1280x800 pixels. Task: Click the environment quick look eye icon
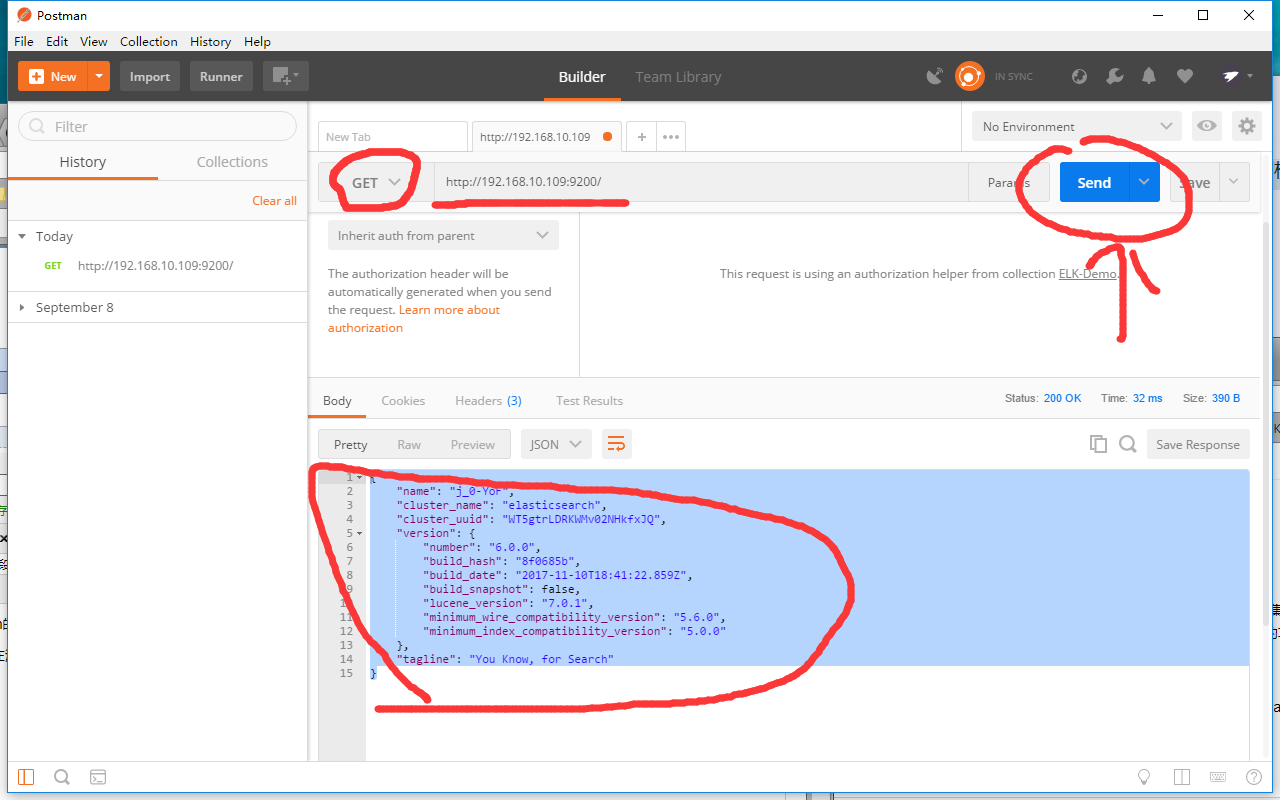pyautogui.click(x=1208, y=126)
